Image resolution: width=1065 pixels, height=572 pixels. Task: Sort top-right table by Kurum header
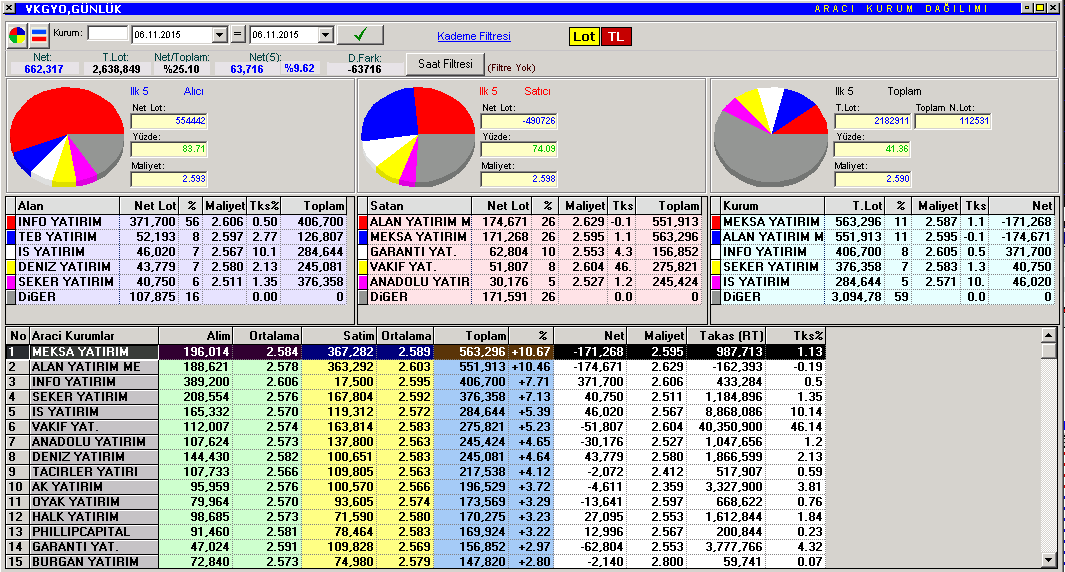(x=772, y=206)
